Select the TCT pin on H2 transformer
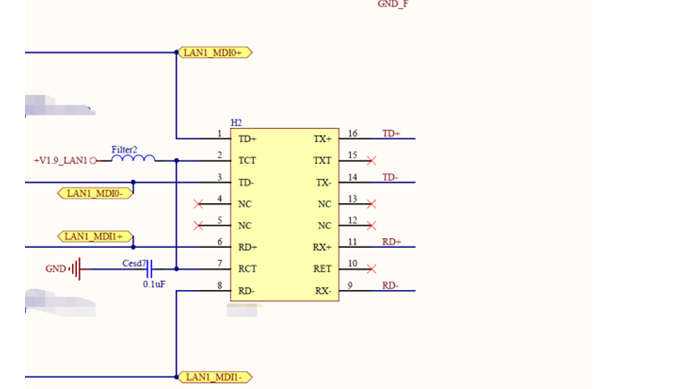This screenshot has width=682, height=389. pos(247,161)
